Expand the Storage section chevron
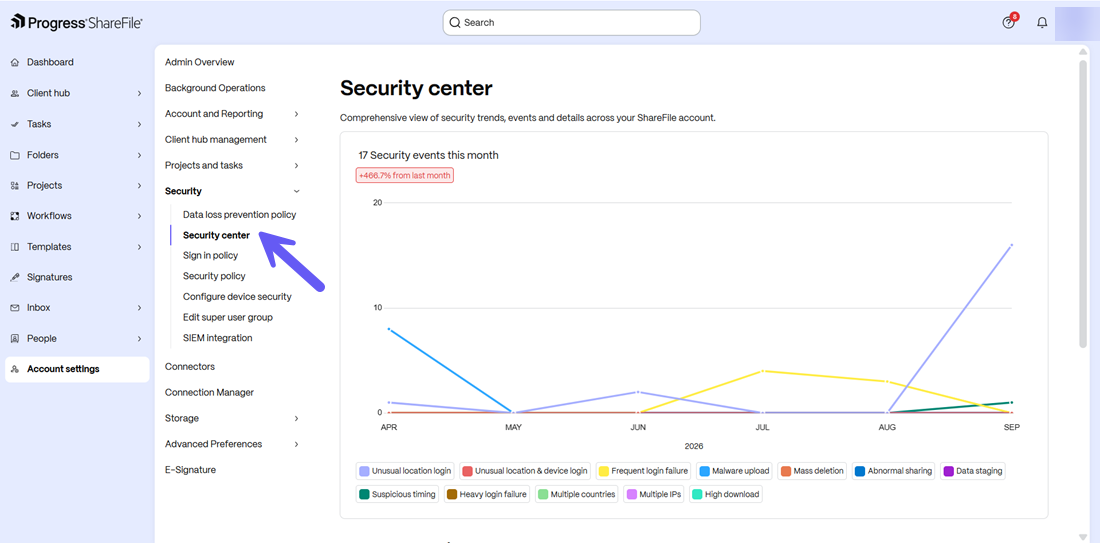 297,418
